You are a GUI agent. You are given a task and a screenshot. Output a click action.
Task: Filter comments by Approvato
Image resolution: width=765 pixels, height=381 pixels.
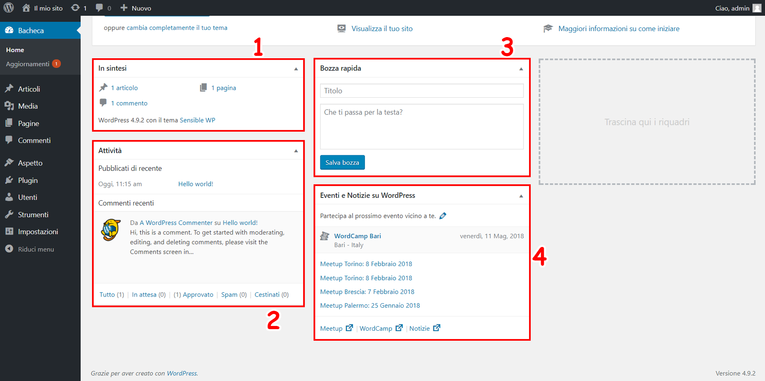tap(194, 295)
